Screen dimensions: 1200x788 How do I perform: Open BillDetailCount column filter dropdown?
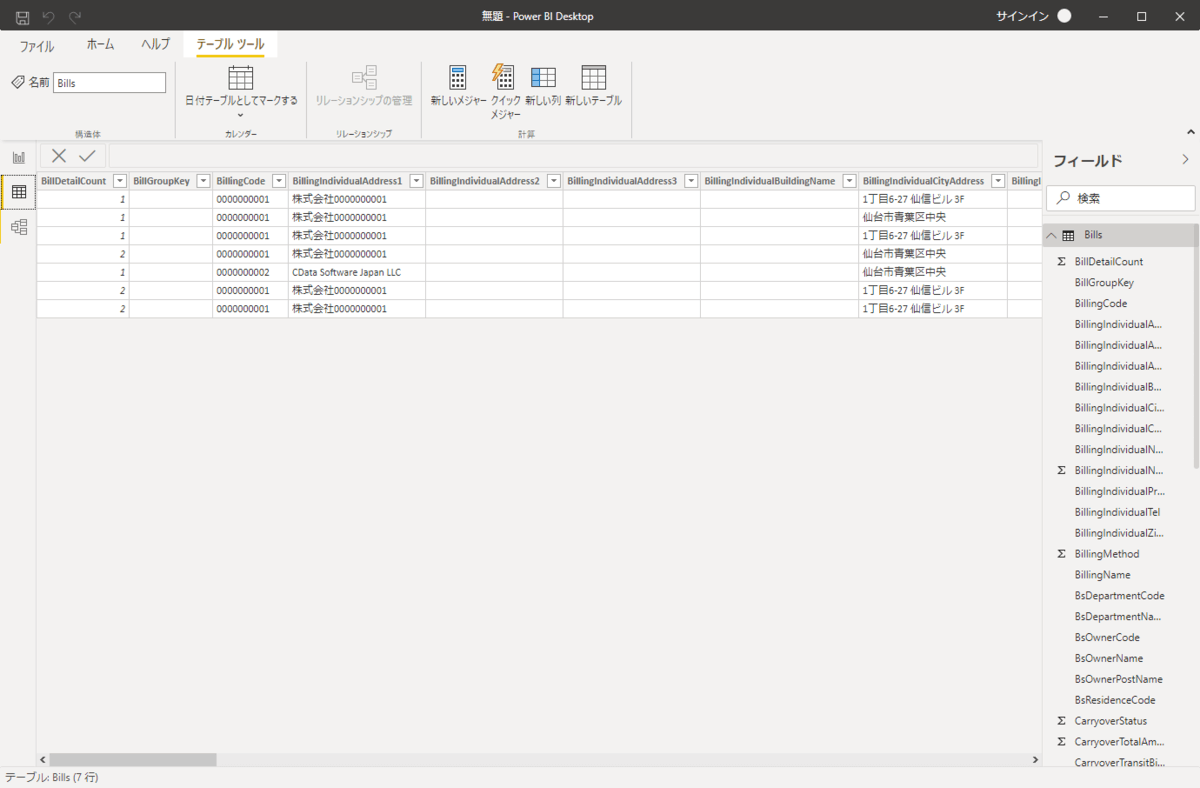point(120,181)
